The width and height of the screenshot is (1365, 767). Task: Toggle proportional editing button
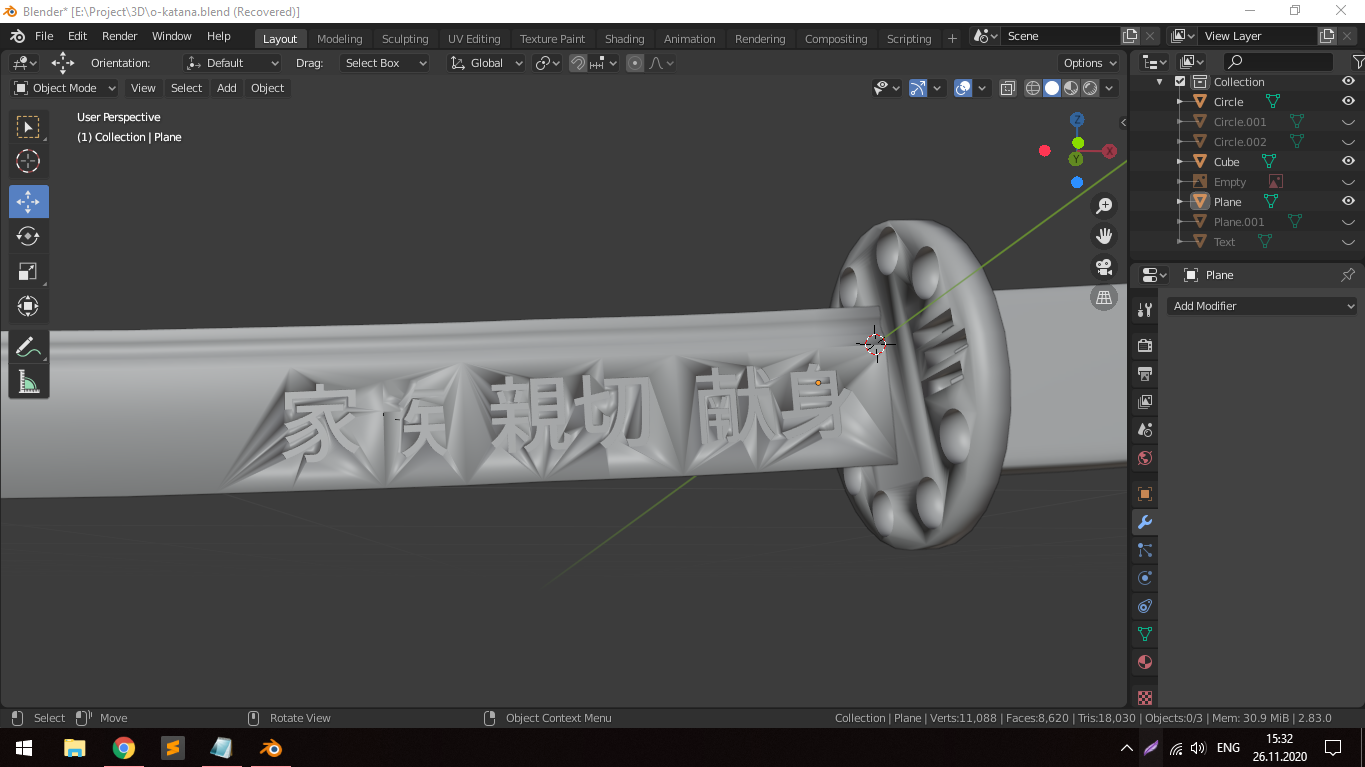635,63
